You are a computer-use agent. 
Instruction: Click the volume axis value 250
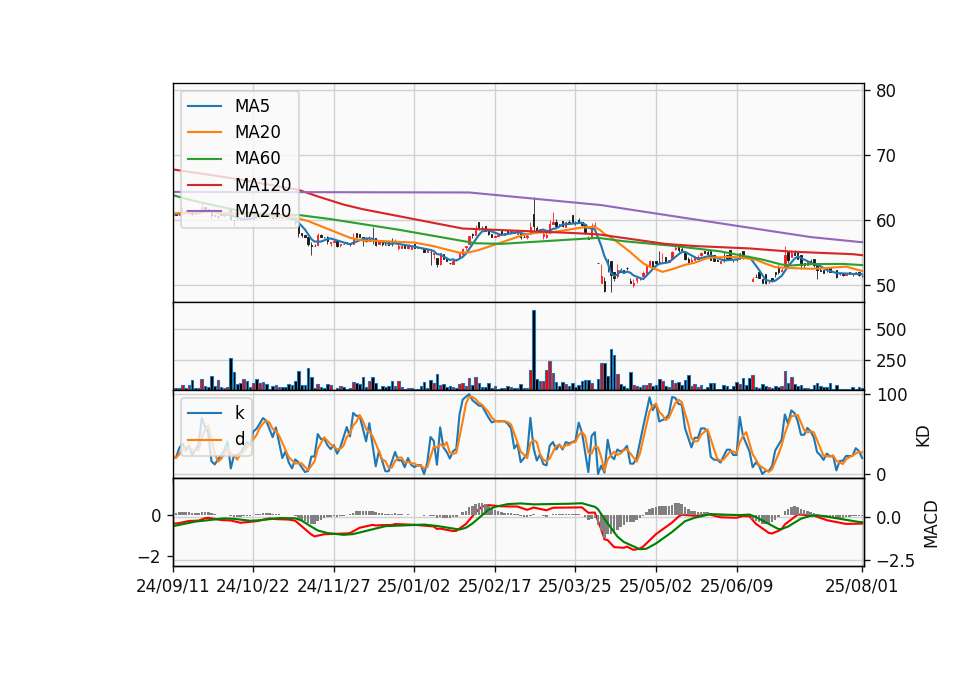click(x=891, y=361)
